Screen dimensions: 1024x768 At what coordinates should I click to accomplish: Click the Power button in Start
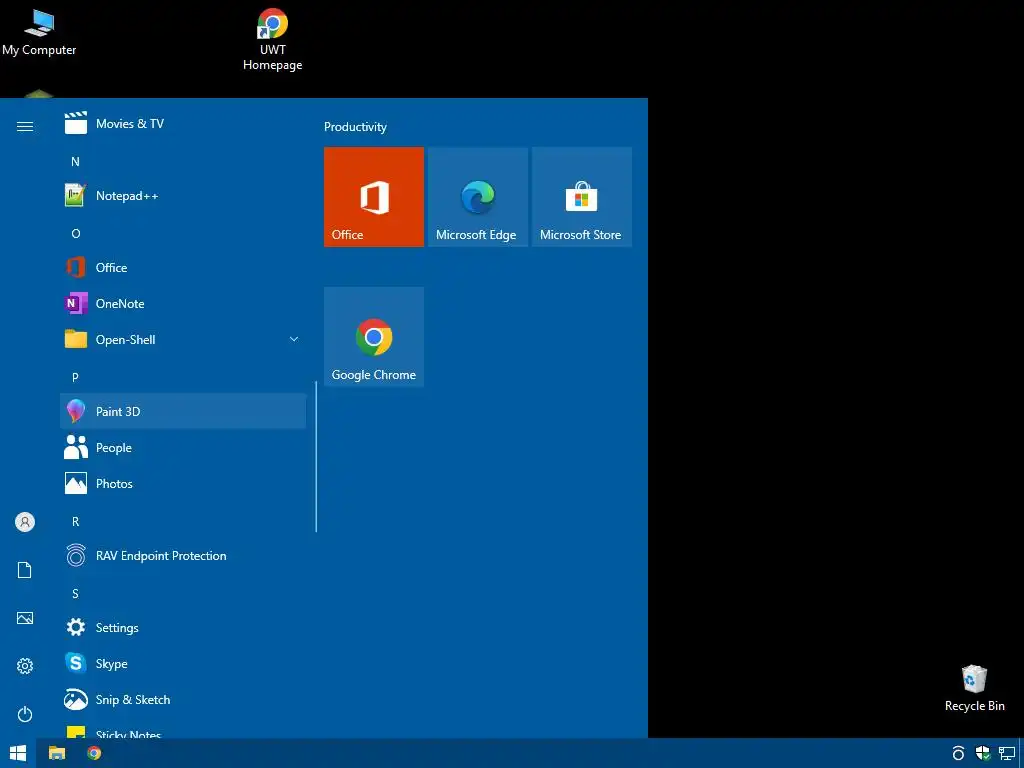(25, 714)
